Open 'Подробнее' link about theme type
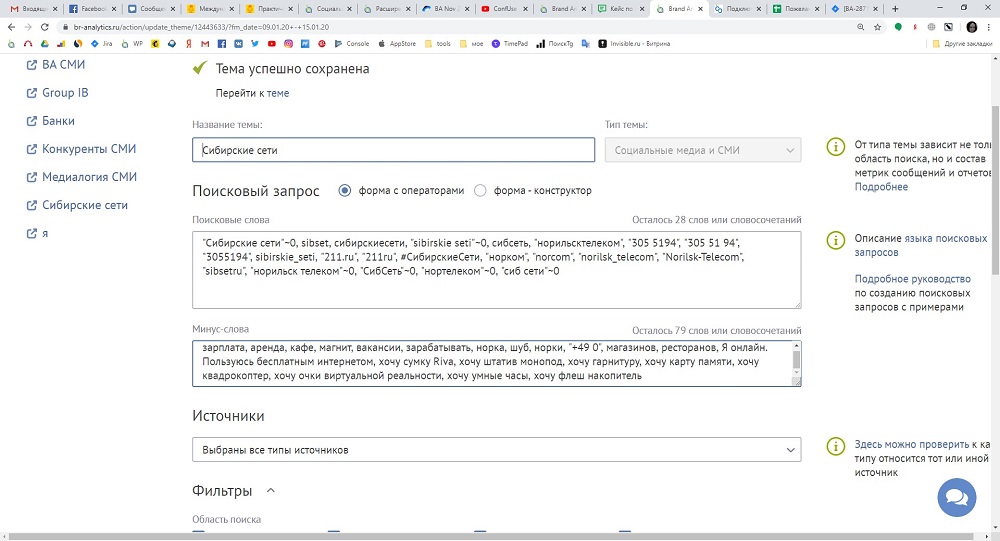Viewport: 1000px width, 541px height. [x=881, y=187]
